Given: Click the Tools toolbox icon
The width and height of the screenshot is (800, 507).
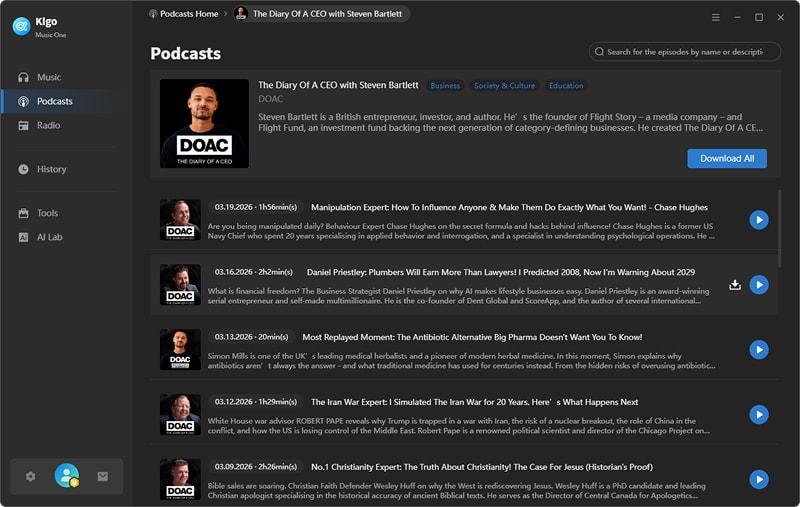Looking at the screenshot, I should click(23, 213).
